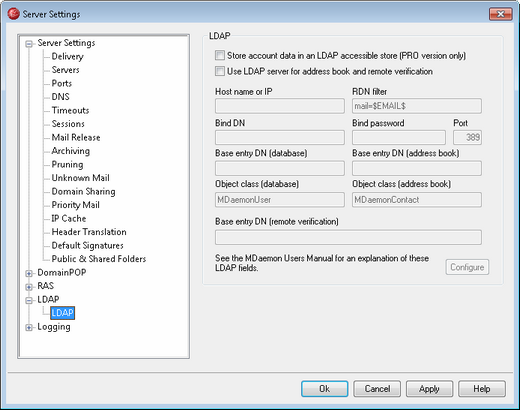Open the Delivery settings page
This screenshot has height=410, width=520.
tap(67, 56)
